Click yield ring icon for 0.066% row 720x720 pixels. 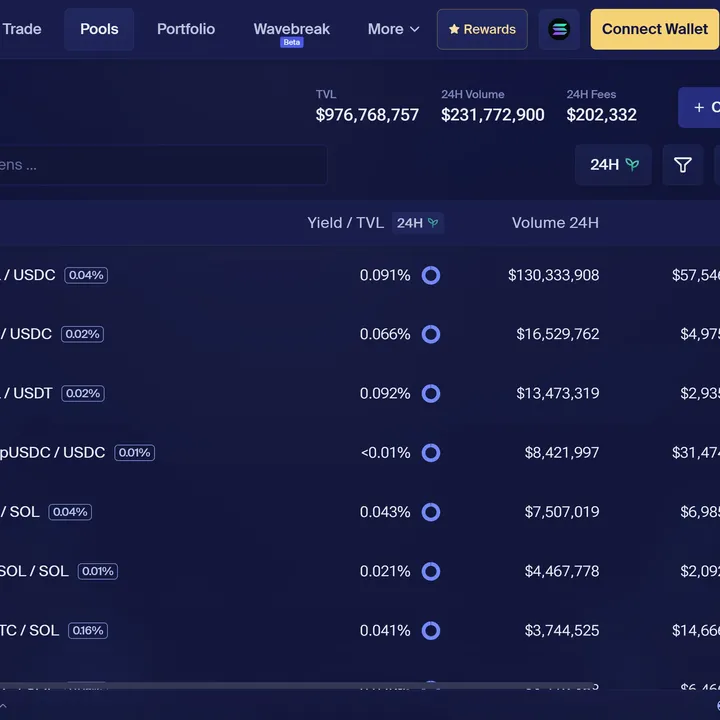pos(431,334)
